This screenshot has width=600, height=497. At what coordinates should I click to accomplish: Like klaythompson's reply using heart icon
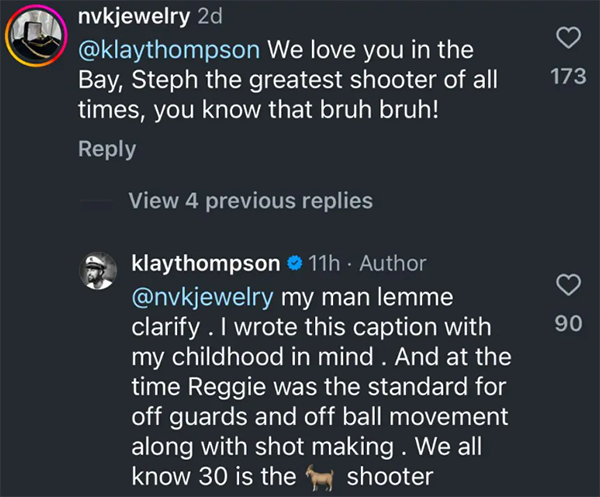(568, 287)
